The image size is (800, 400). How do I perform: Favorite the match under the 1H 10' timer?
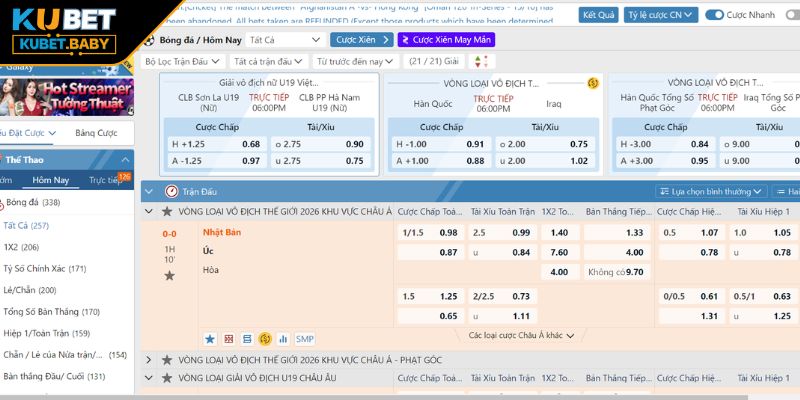click(x=169, y=276)
